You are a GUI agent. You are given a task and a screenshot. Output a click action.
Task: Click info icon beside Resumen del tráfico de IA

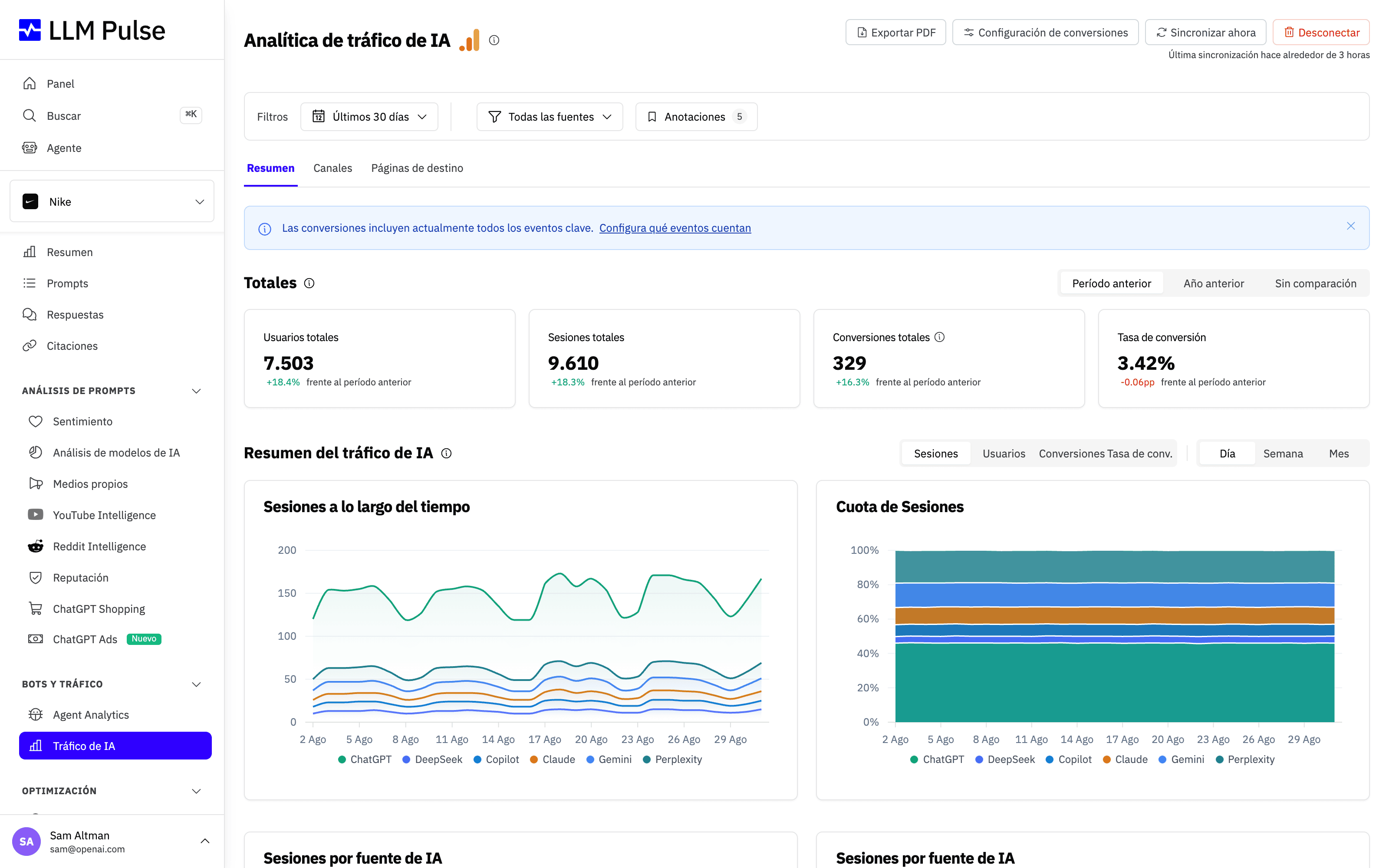447,454
